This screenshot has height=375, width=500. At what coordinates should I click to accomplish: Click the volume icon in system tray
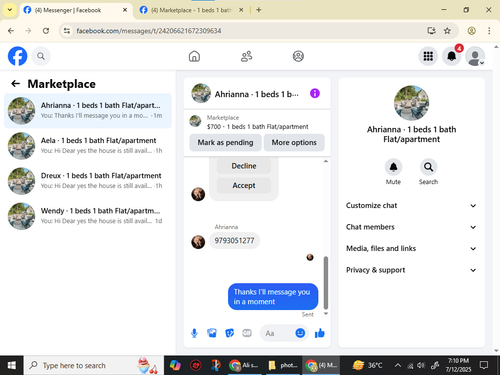(421, 365)
